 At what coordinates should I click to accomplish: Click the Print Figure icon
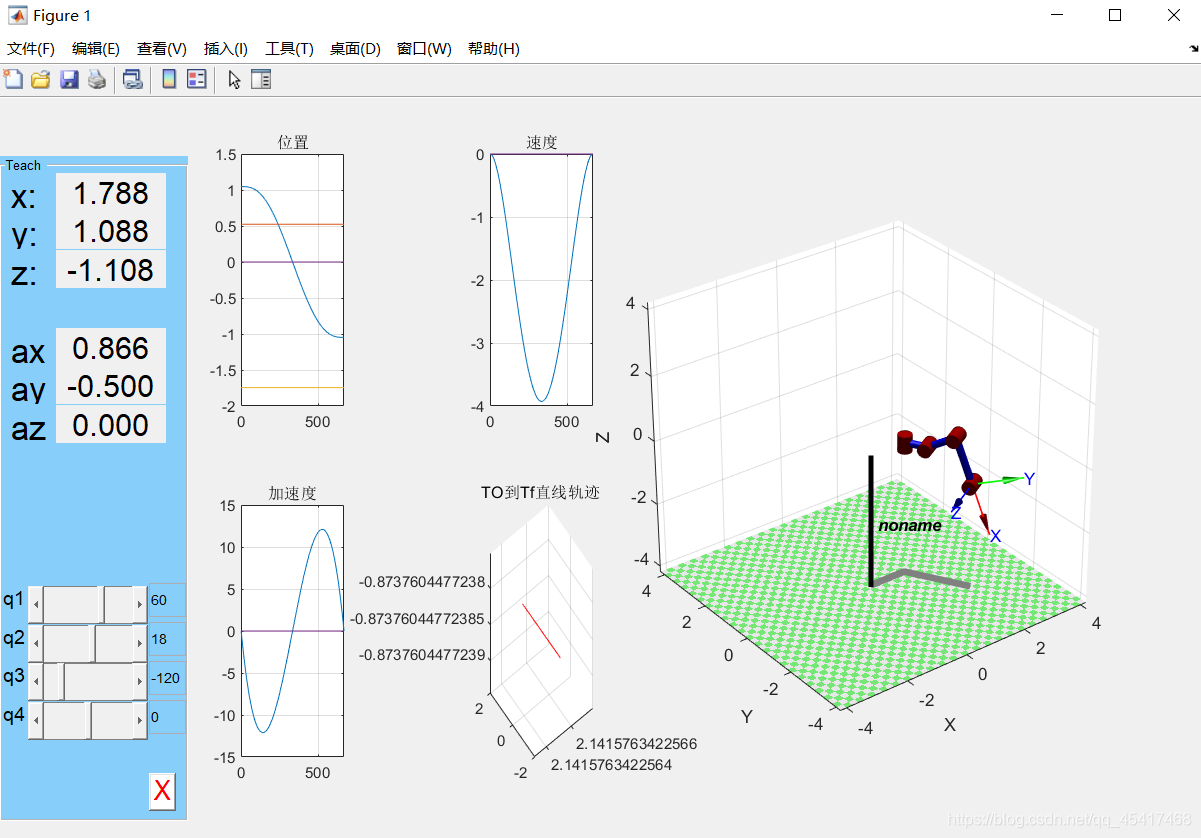point(96,80)
